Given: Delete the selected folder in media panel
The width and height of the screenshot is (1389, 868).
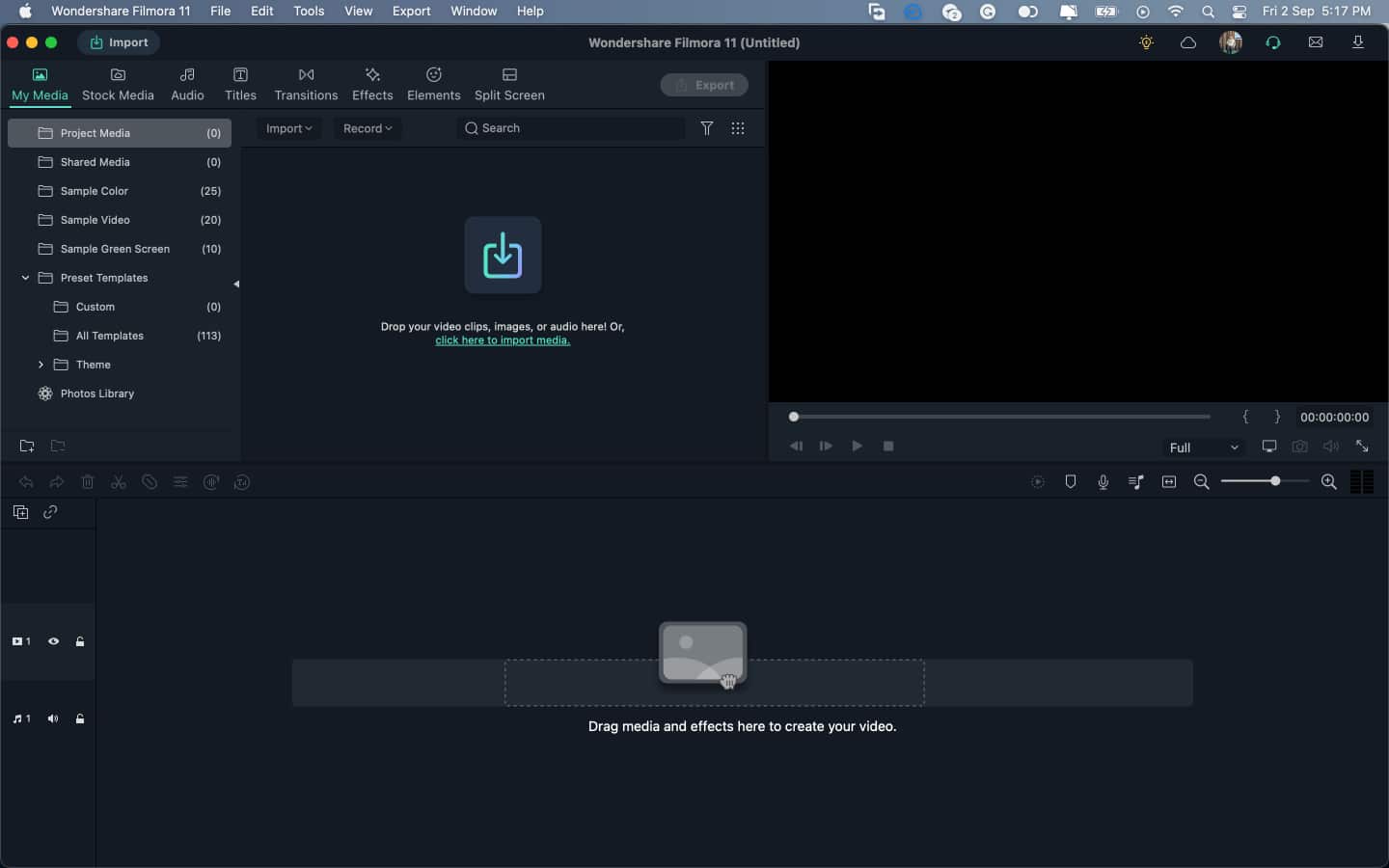Looking at the screenshot, I should 58,446.
